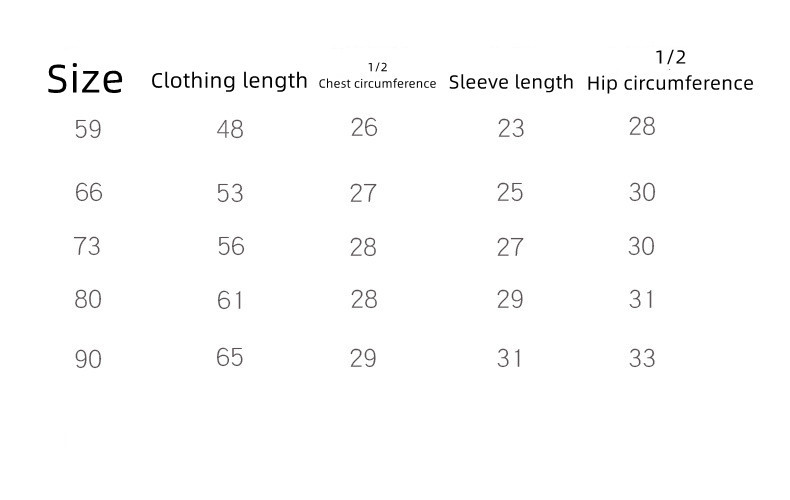The width and height of the screenshot is (790, 500).
Task: Click size 80 in the Size column
Action: coord(88,299)
